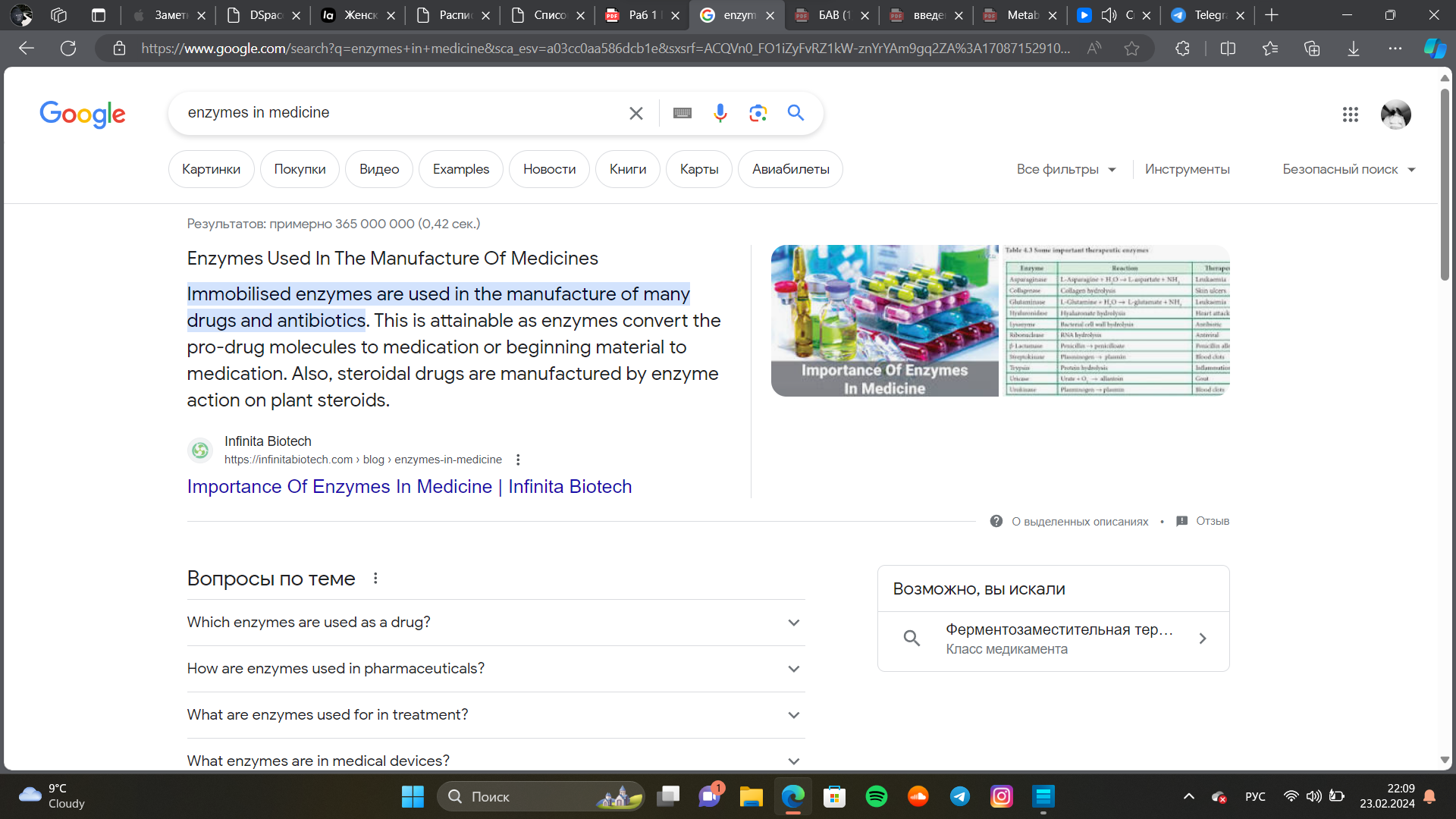This screenshot has height=819, width=1456.
Task: Select the Новости filter
Action: [x=550, y=169]
